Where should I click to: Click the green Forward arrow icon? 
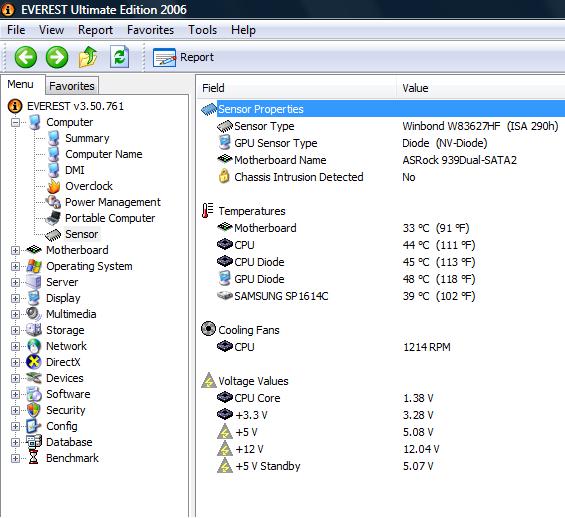[57, 57]
